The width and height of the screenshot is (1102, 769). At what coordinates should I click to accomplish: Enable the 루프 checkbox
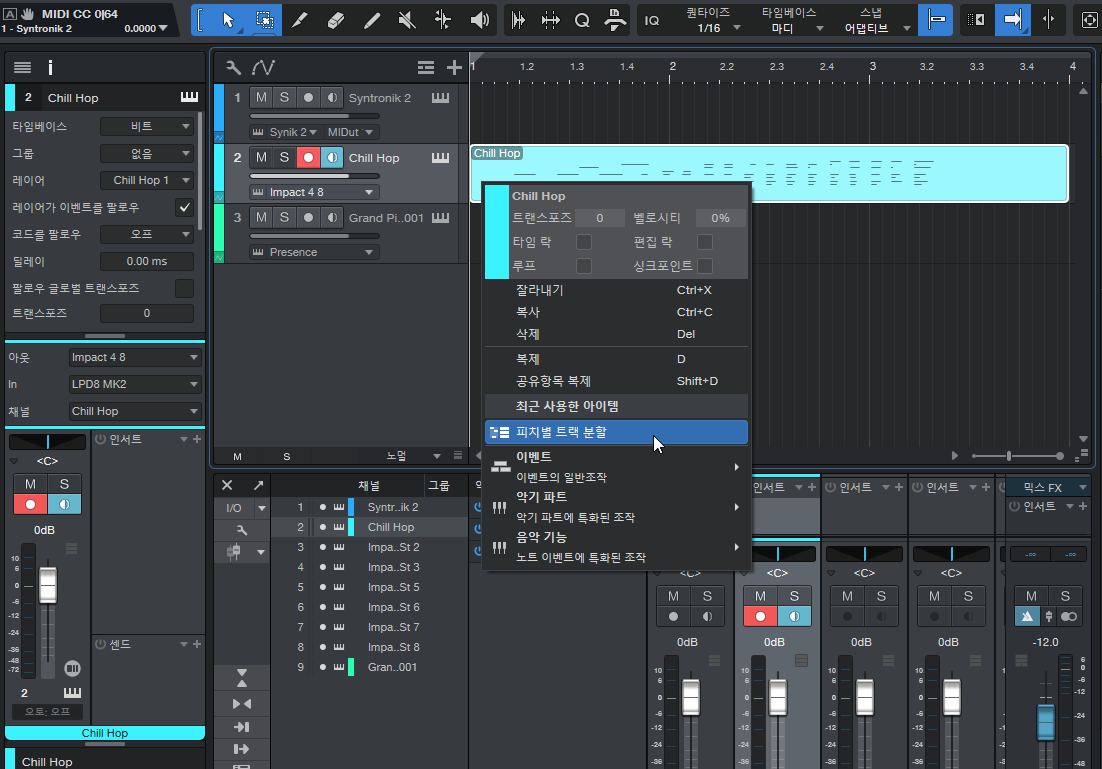(x=583, y=266)
